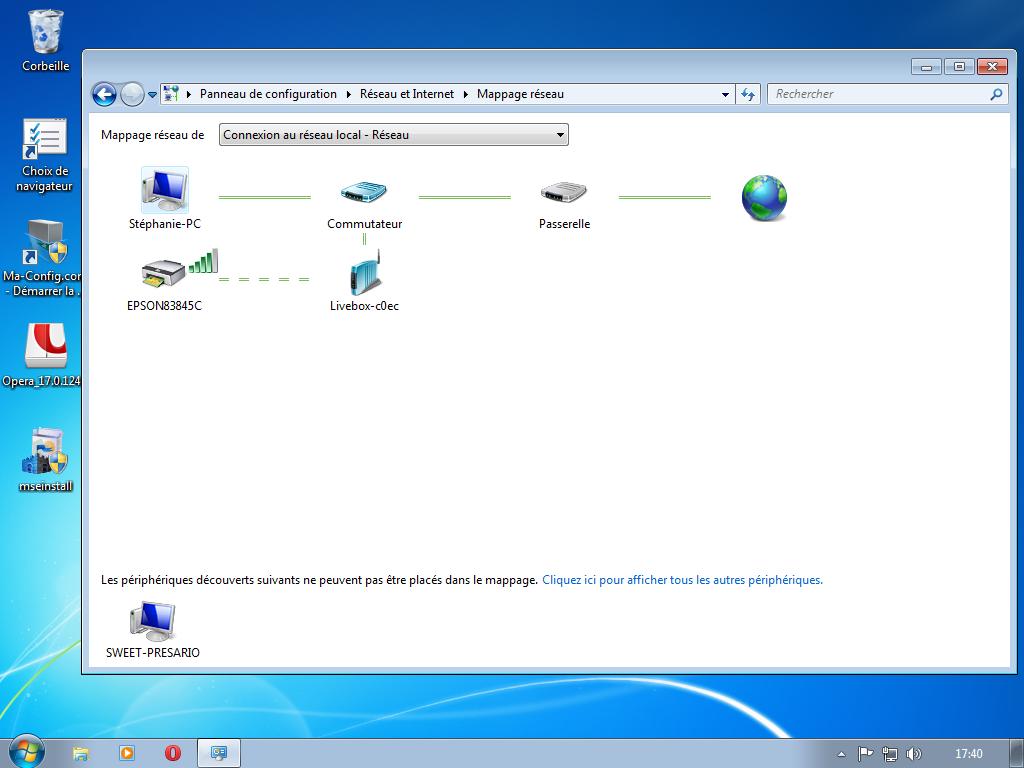Focus the Rechercher search field
The width and height of the screenshot is (1024, 768).
(x=888, y=94)
